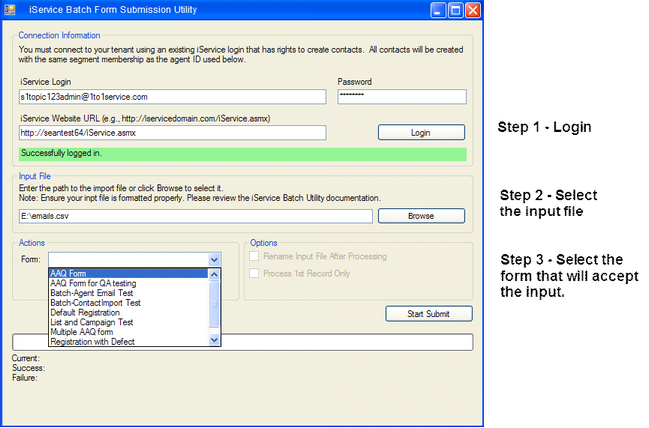The image size is (649, 428).
Task: Select Default Registration form
Action: 128,313
